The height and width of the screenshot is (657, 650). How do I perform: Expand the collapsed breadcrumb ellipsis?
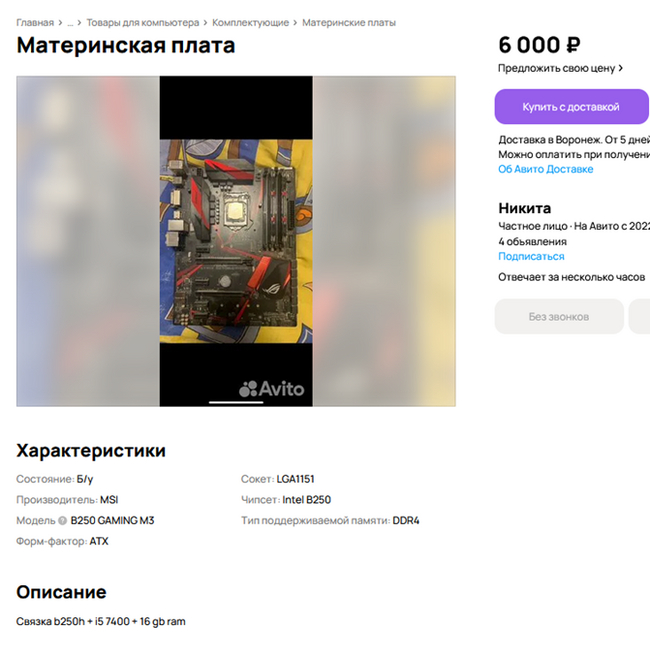[x=70, y=23]
